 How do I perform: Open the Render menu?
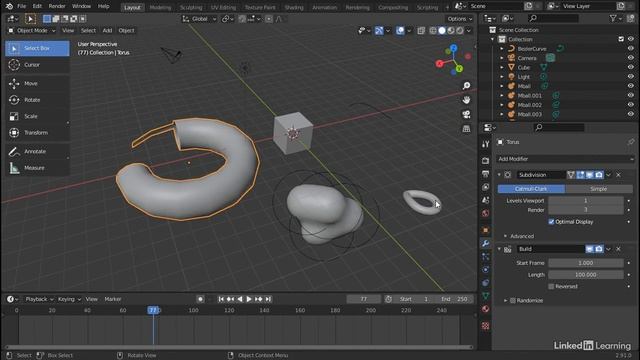pos(57,6)
